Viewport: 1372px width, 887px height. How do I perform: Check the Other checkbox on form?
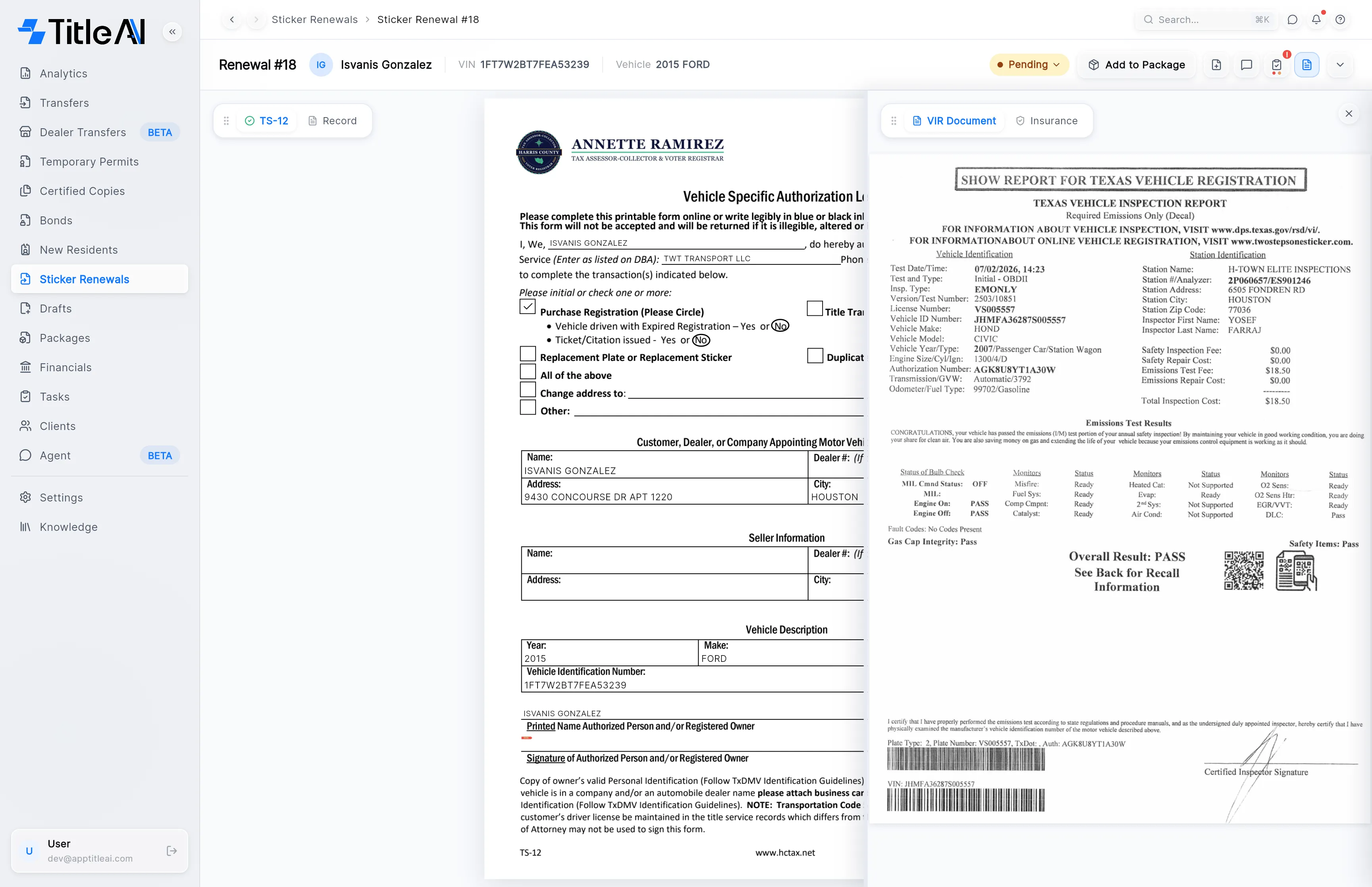point(527,407)
